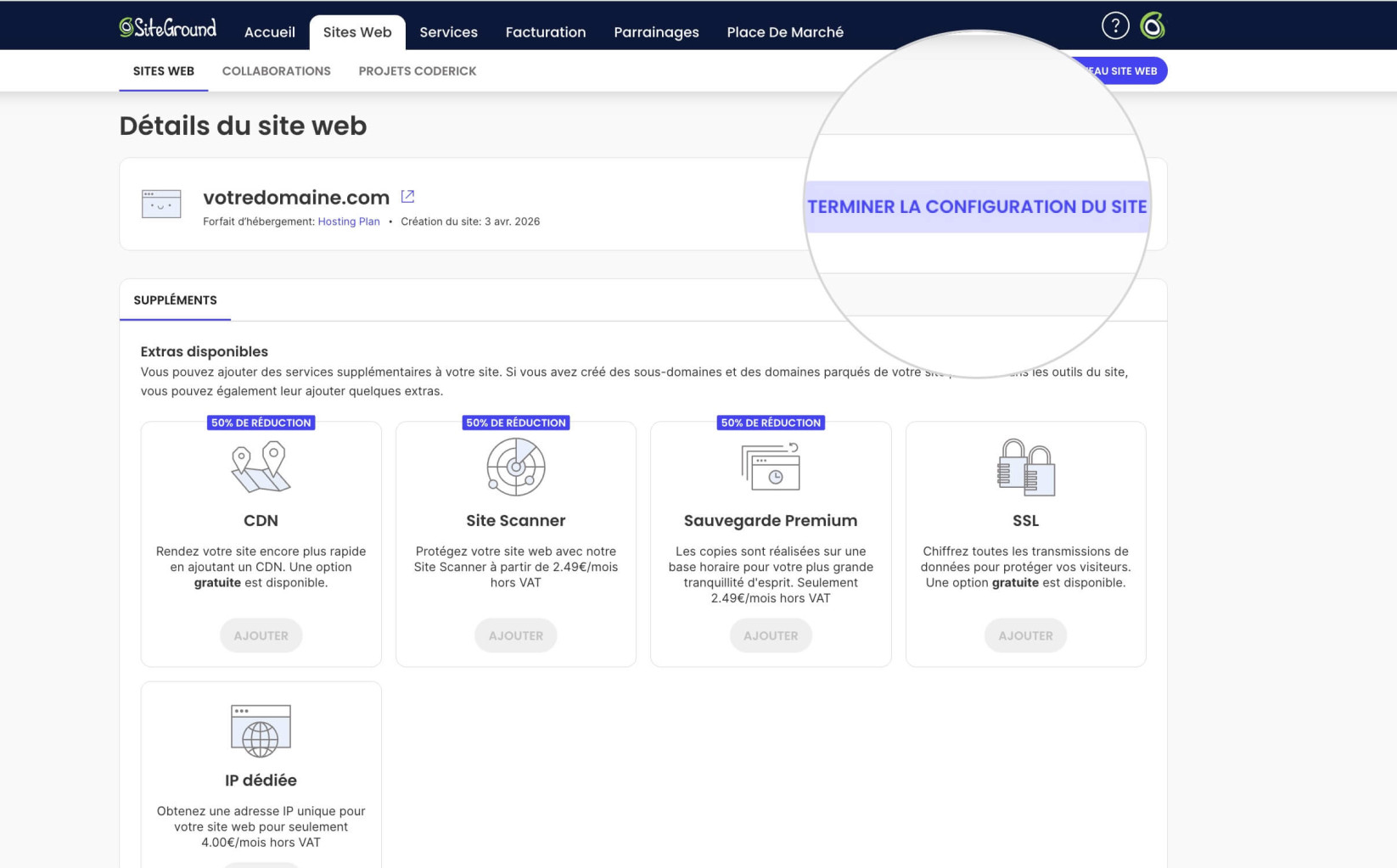
Task: Click the SSL description text
Action: tap(1025, 567)
